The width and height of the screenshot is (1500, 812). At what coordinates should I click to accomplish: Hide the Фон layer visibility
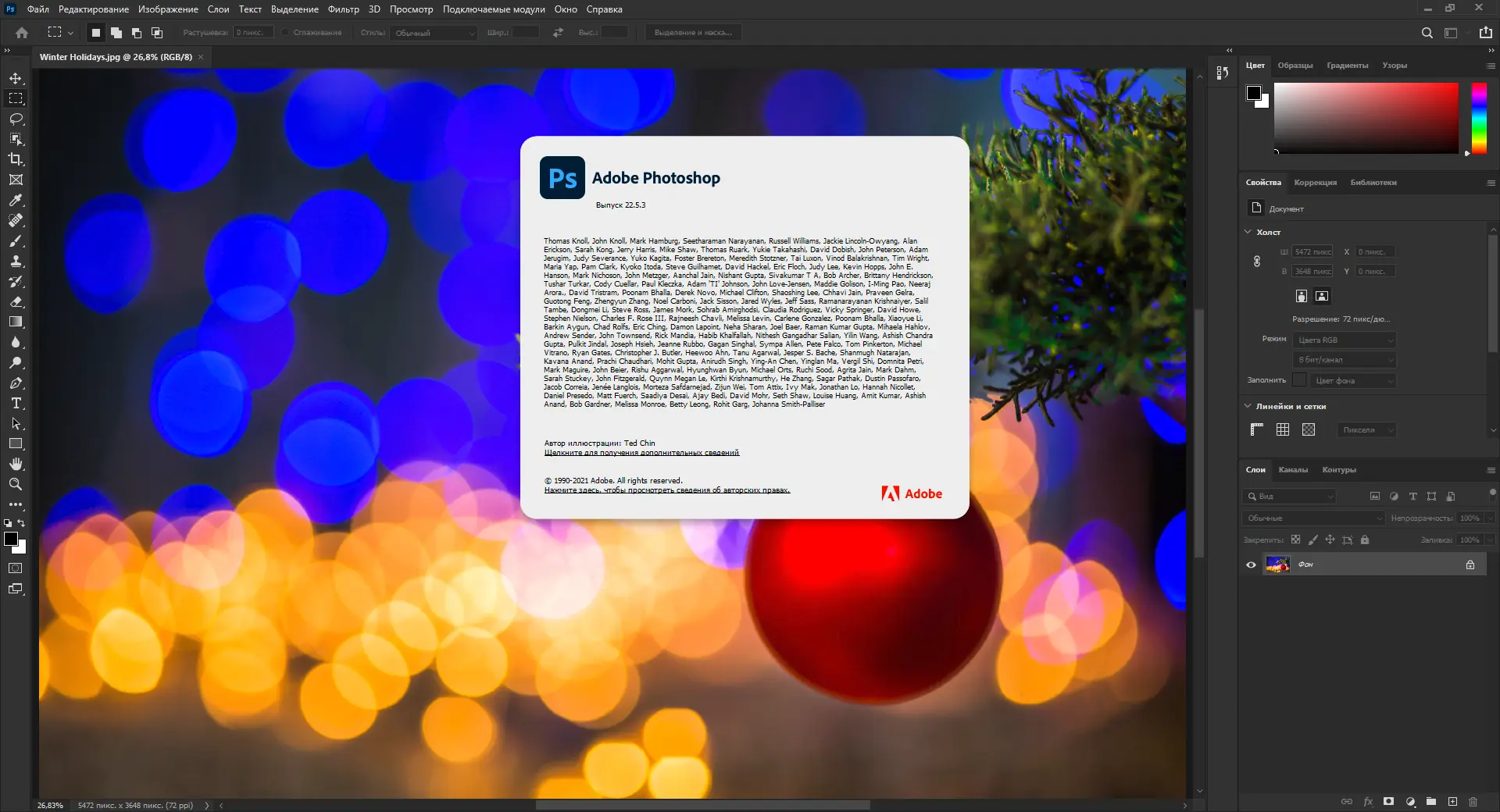point(1252,564)
